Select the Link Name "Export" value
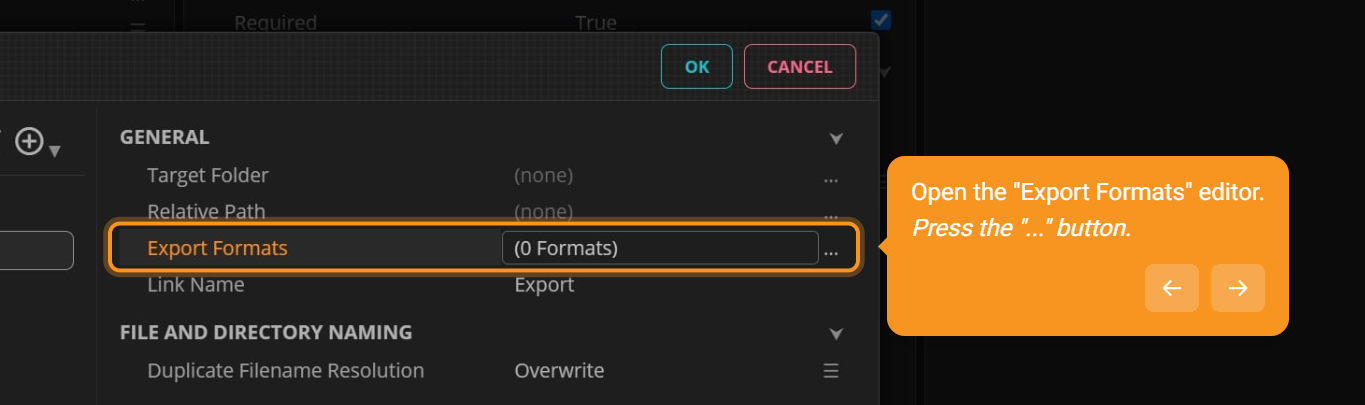The height and width of the screenshot is (405, 1365). pyautogui.click(x=544, y=285)
